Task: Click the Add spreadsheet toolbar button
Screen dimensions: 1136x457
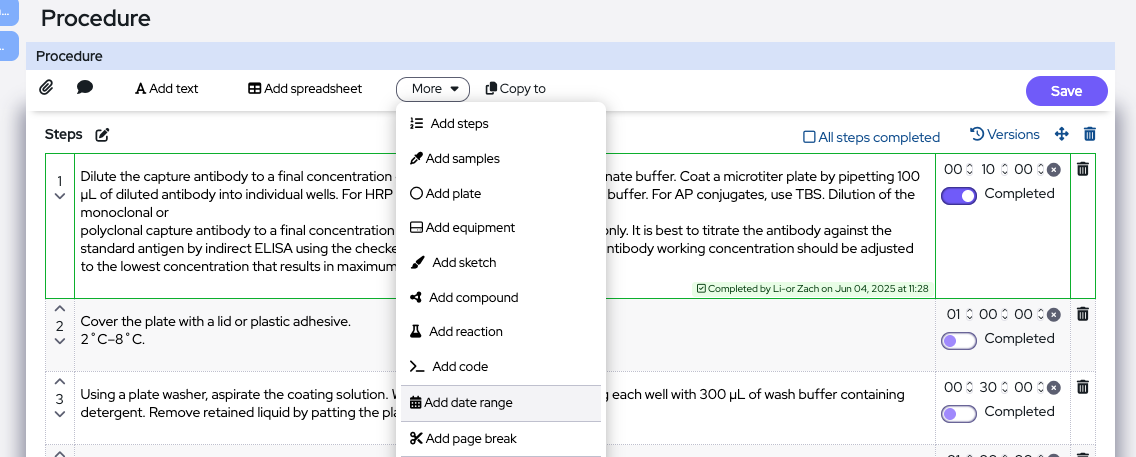Action: click(x=305, y=89)
